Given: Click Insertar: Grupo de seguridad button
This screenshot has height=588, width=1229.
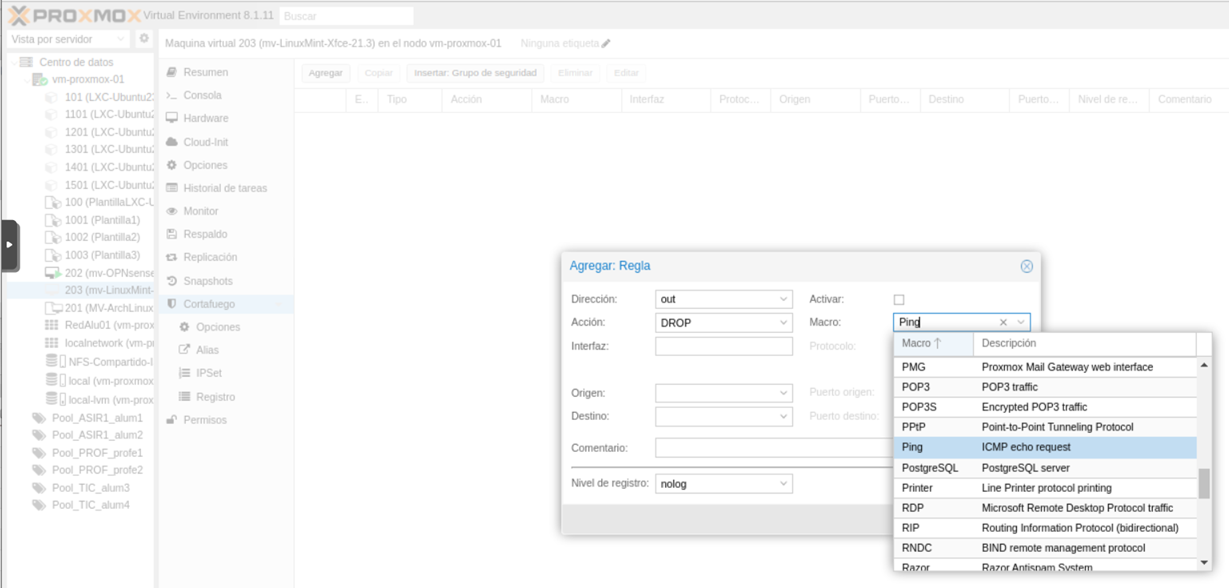Looking at the screenshot, I should tap(475, 73).
